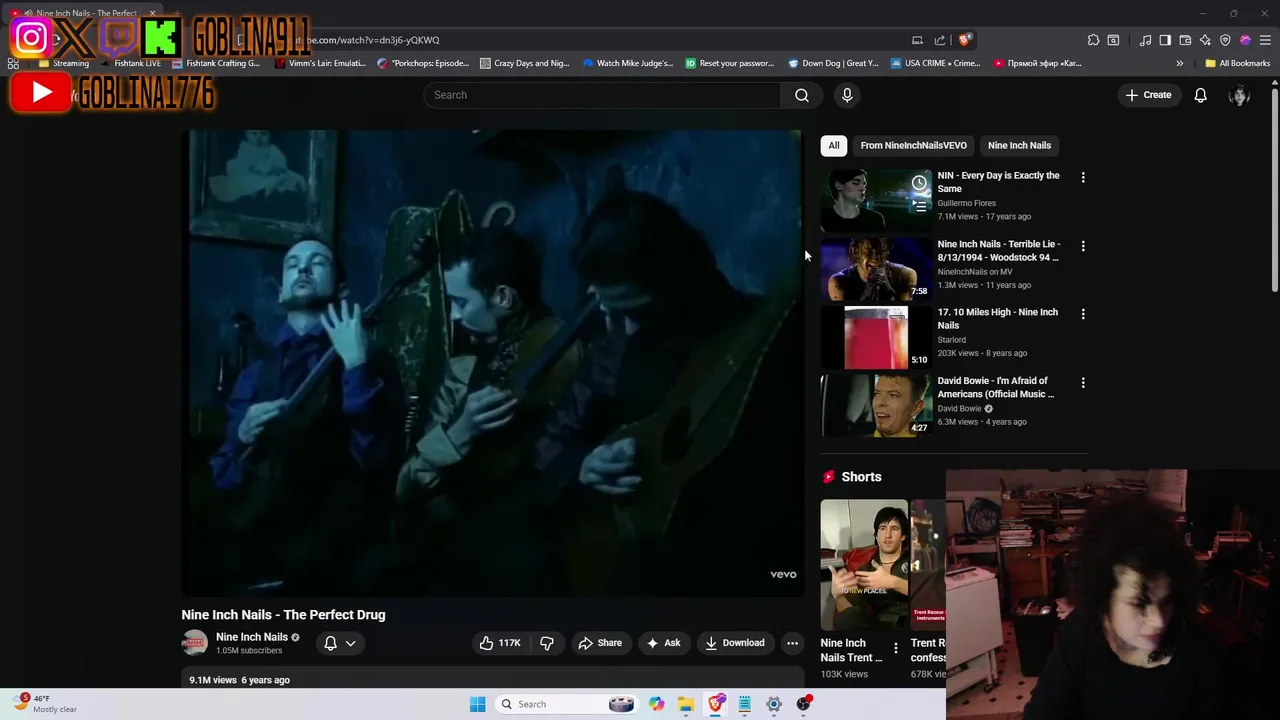Open the Nine Inch Nails channel name link

(x=252, y=637)
